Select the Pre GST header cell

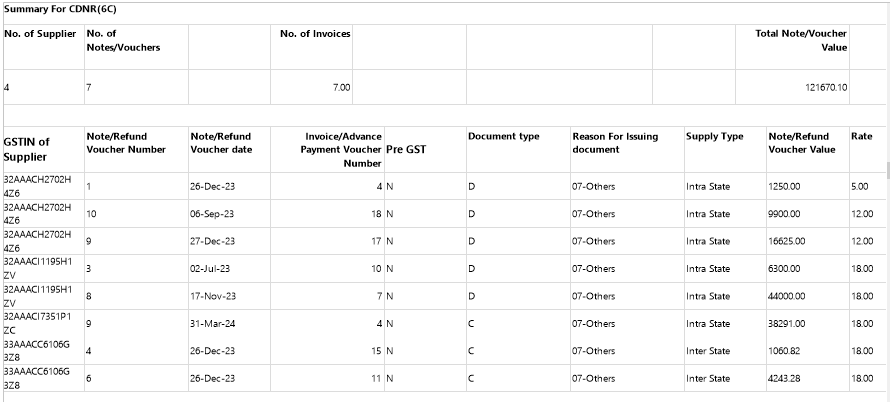coord(405,149)
